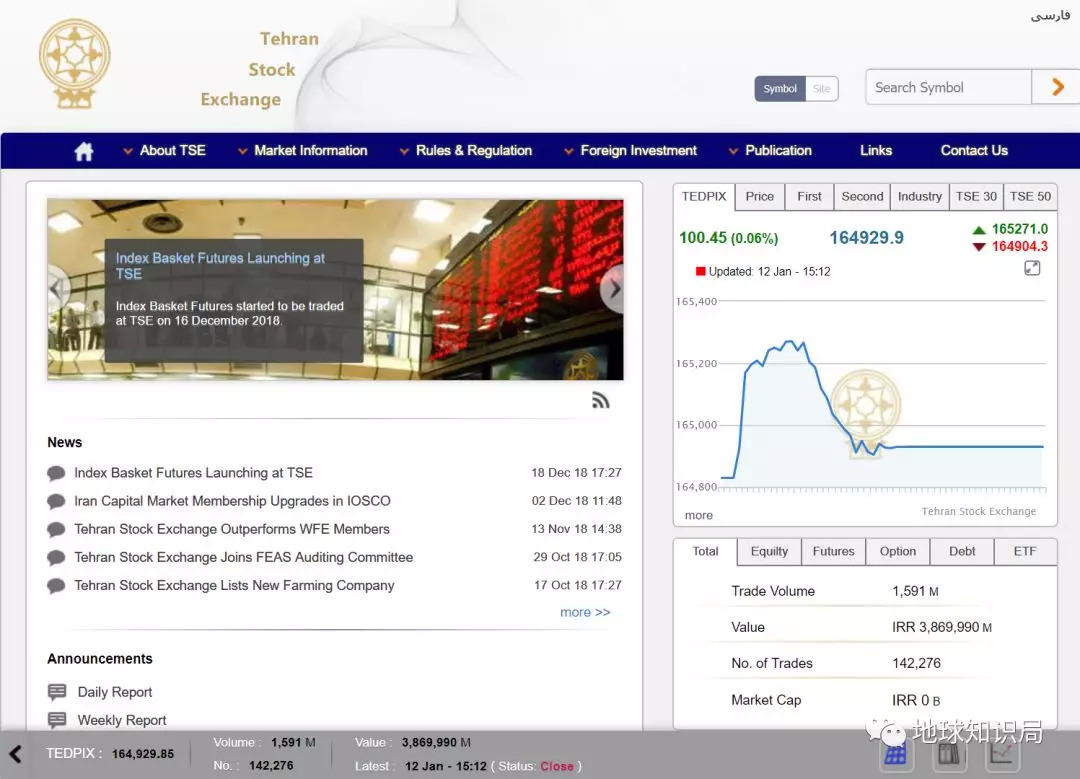This screenshot has height=779, width=1080.
Task: Expand the Foreign Investment menu
Action: [x=630, y=151]
